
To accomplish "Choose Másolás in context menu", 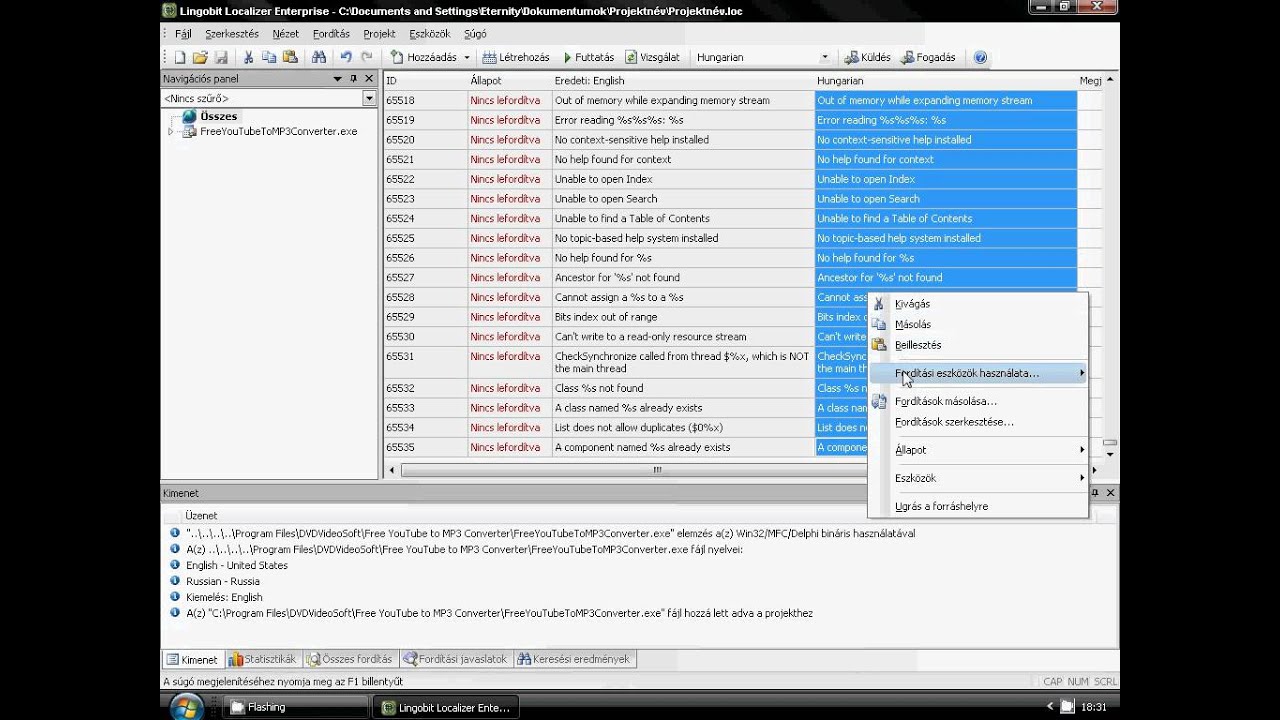I will click(978, 324).
